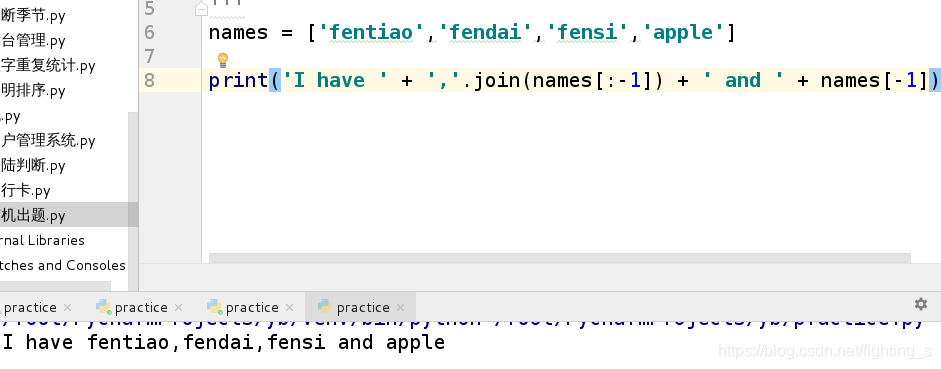
Task: Open 断季节.py in project tree
Action: pyautogui.click(x=33, y=16)
